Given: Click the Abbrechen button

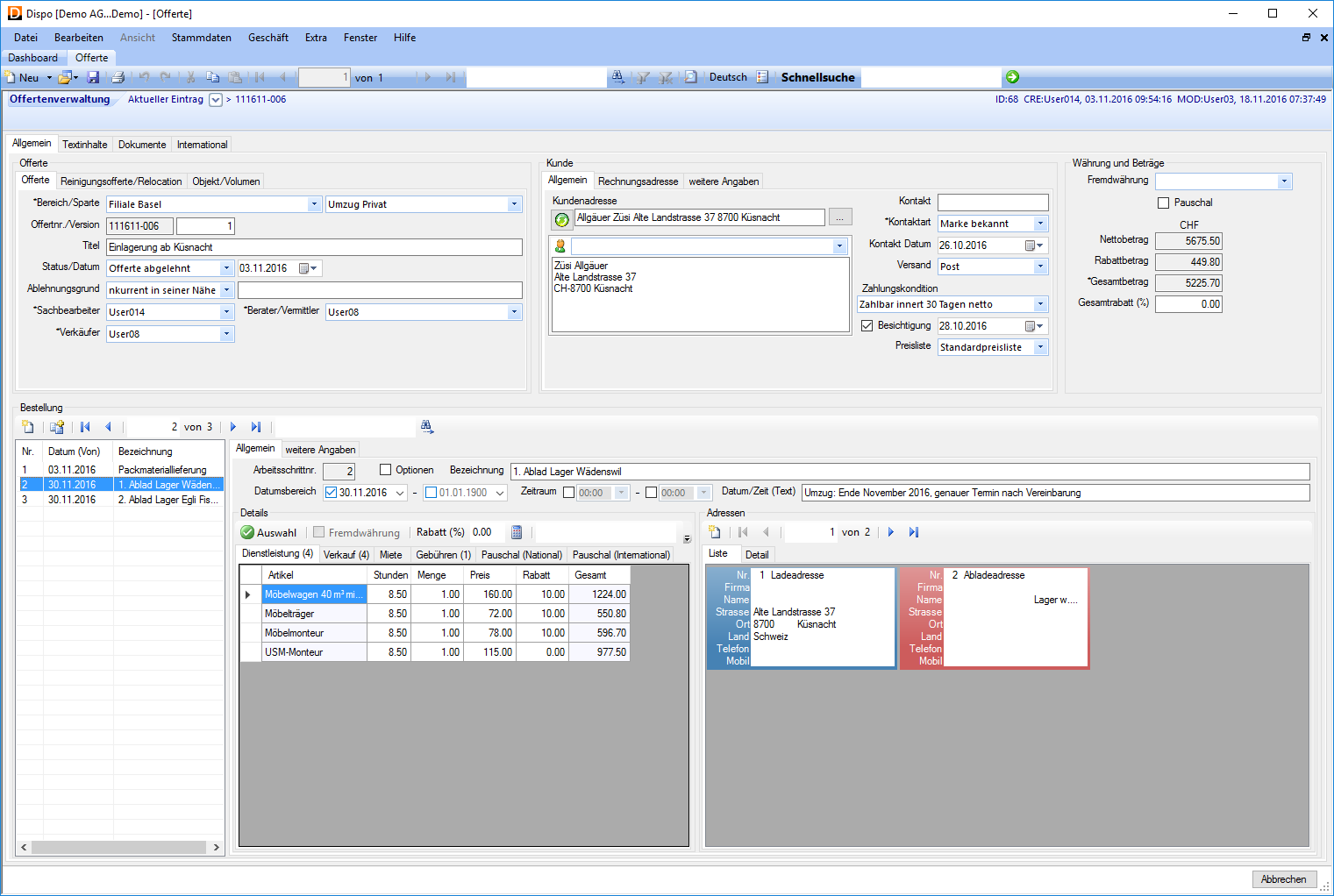Looking at the screenshot, I should (x=1284, y=879).
